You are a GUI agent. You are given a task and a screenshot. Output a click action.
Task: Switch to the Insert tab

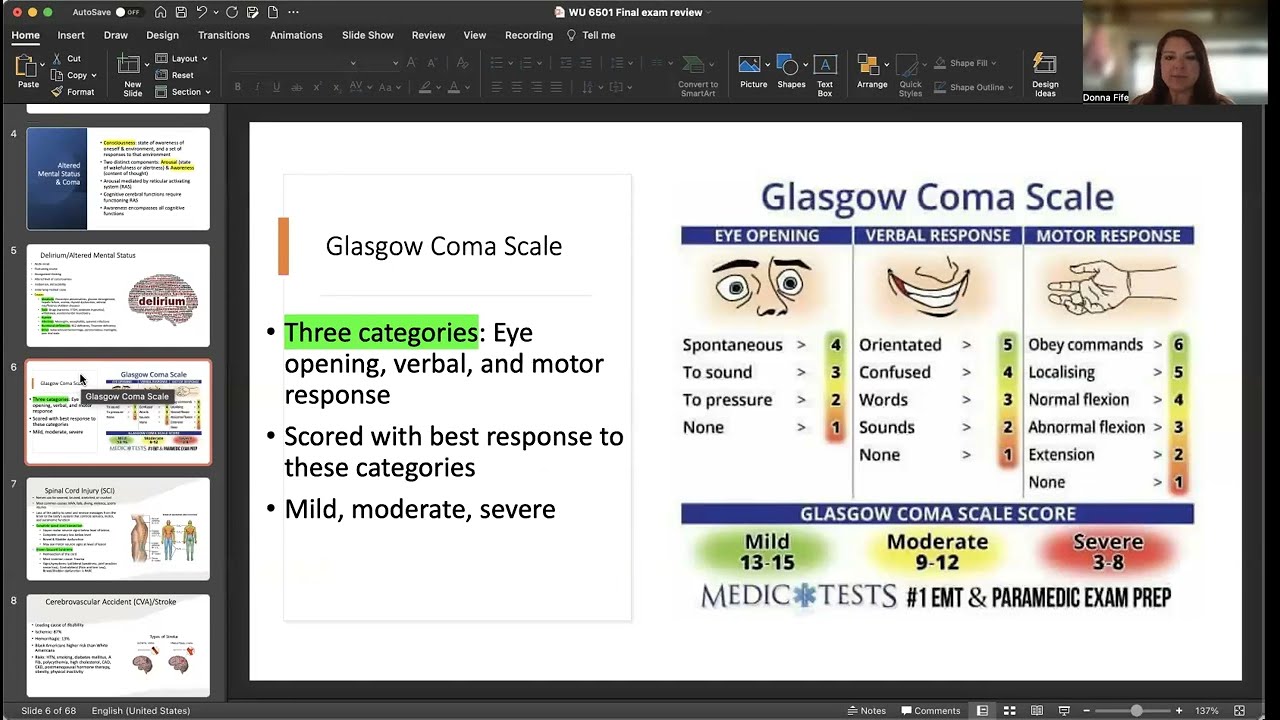tap(71, 35)
